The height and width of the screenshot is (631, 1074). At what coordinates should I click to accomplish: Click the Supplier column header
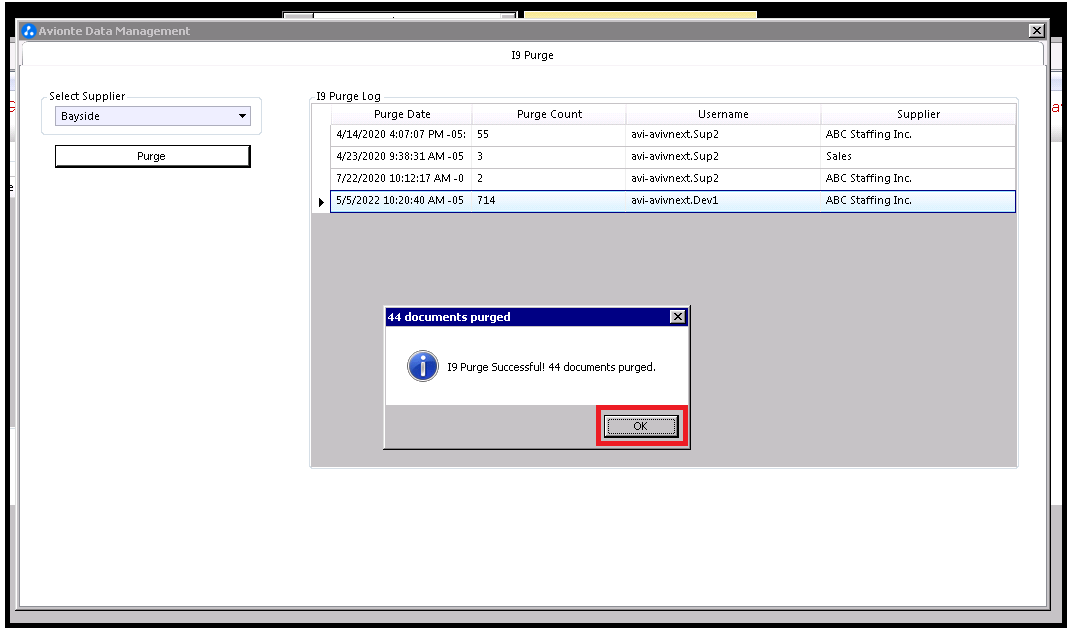[x=919, y=114]
